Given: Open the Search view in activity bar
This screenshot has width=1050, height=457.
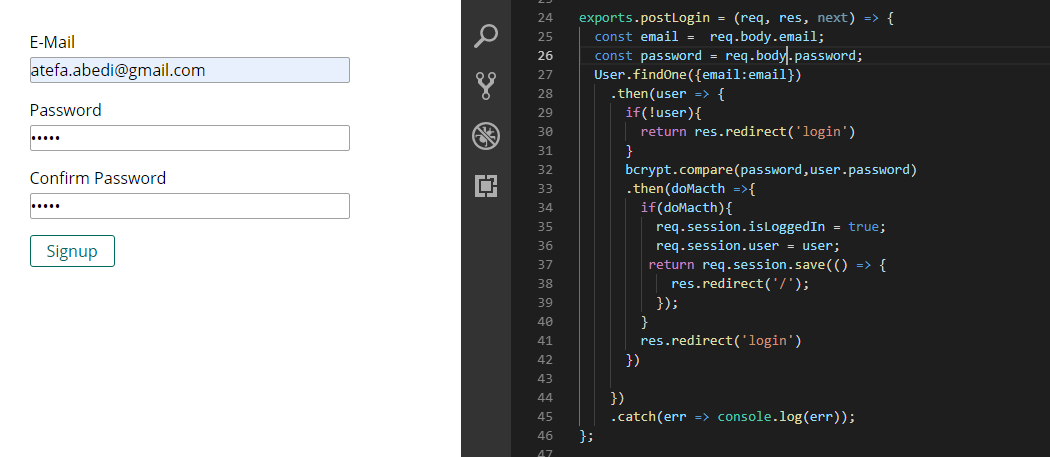Looking at the screenshot, I should coord(485,36).
